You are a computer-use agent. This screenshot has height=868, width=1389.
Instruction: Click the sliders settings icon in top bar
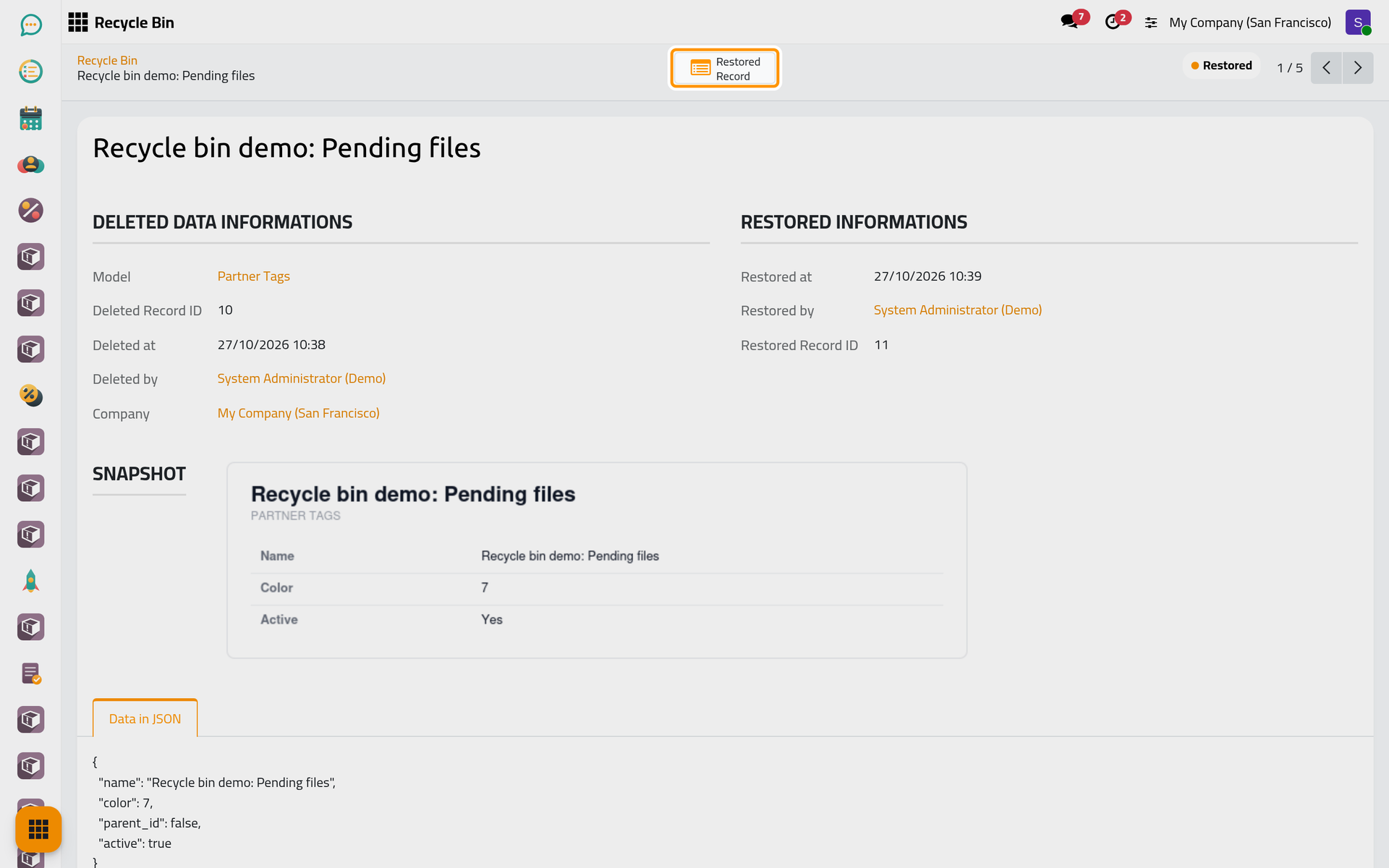[1151, 23]
